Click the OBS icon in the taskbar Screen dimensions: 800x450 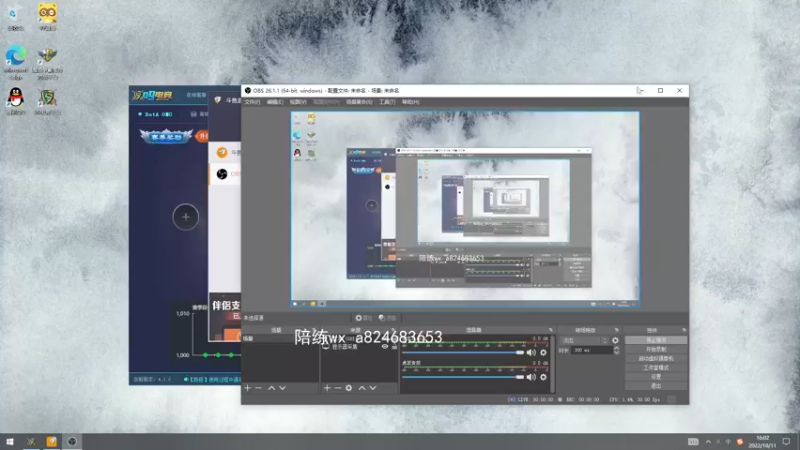click(72, 441)
